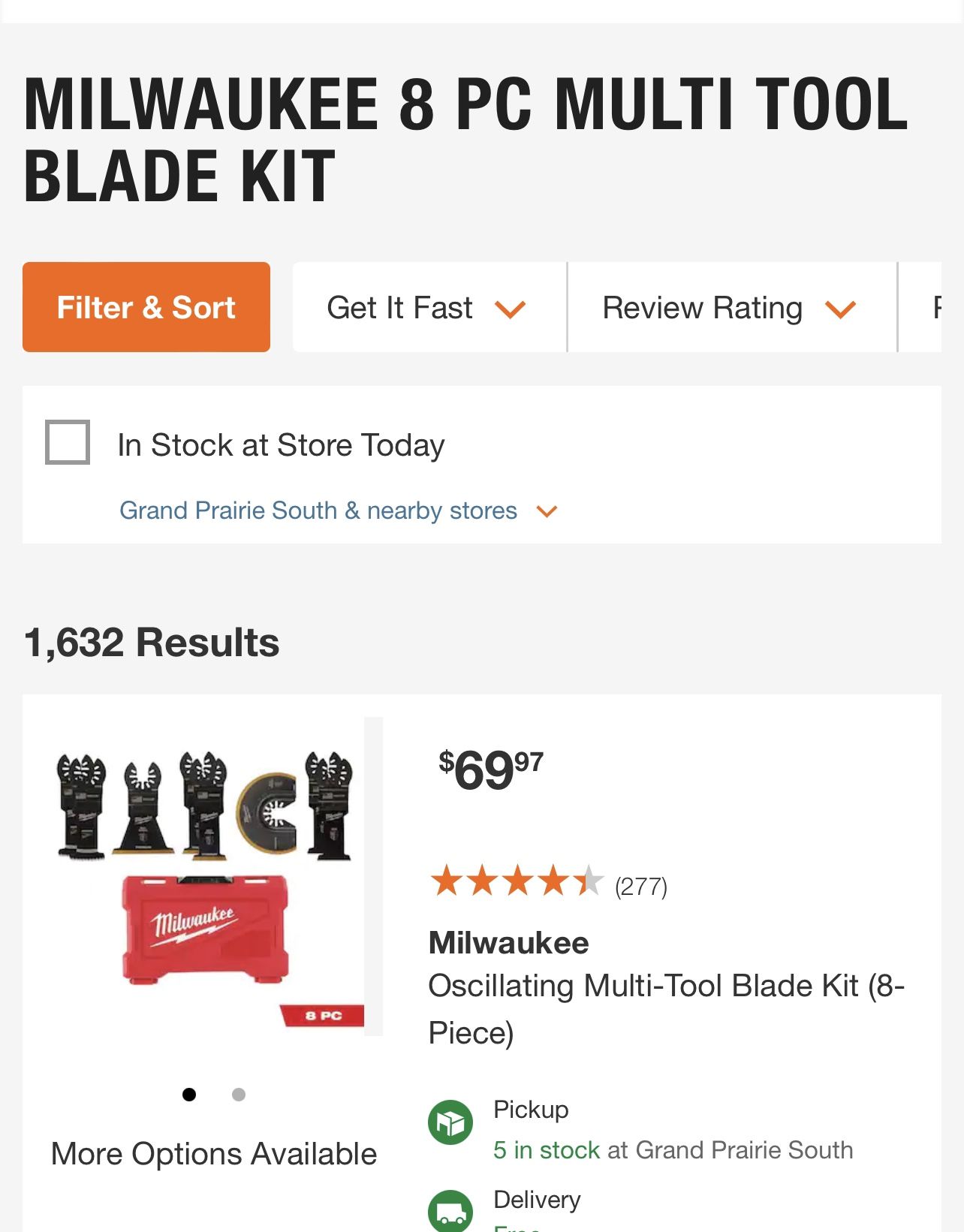Click More Options Available text
964x1232 pixels.
[214, 1154]
